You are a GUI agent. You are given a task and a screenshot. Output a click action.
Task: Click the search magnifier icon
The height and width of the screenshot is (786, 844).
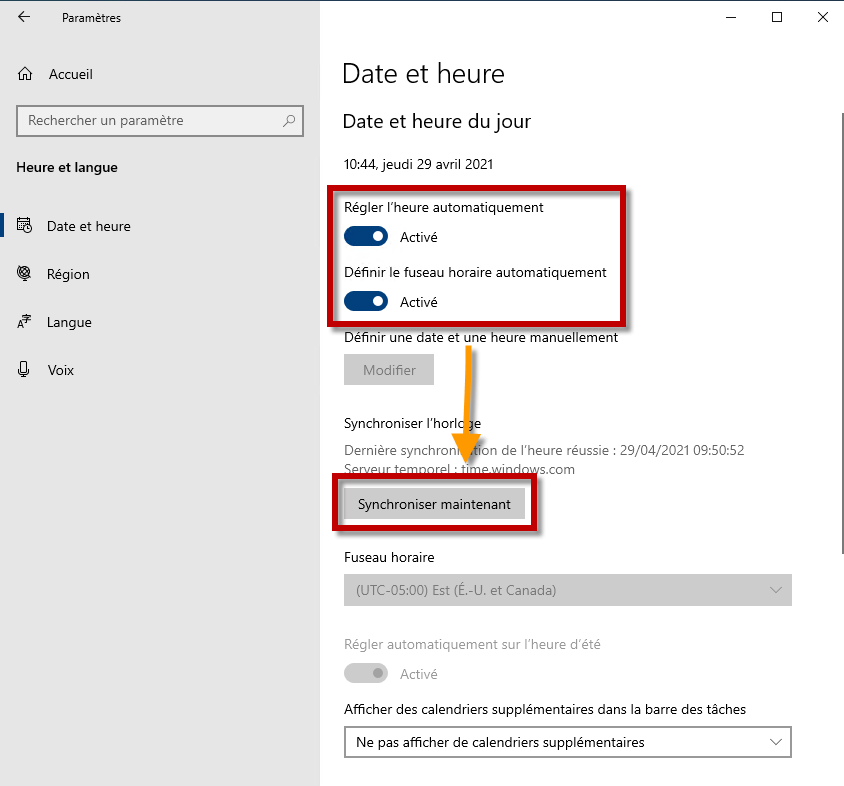pyautogui.click(x=289, y=121)
